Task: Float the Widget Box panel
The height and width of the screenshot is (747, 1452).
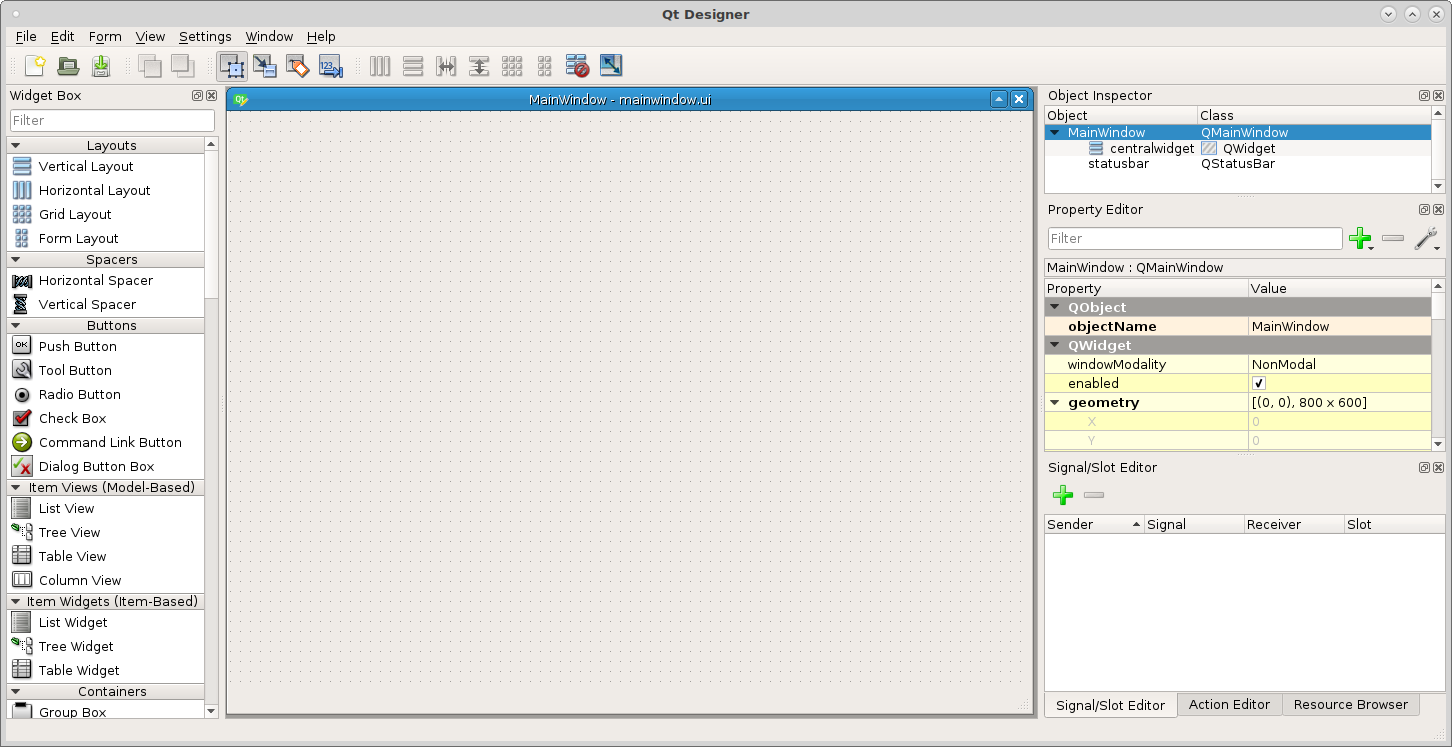Action: click(197, 96)
